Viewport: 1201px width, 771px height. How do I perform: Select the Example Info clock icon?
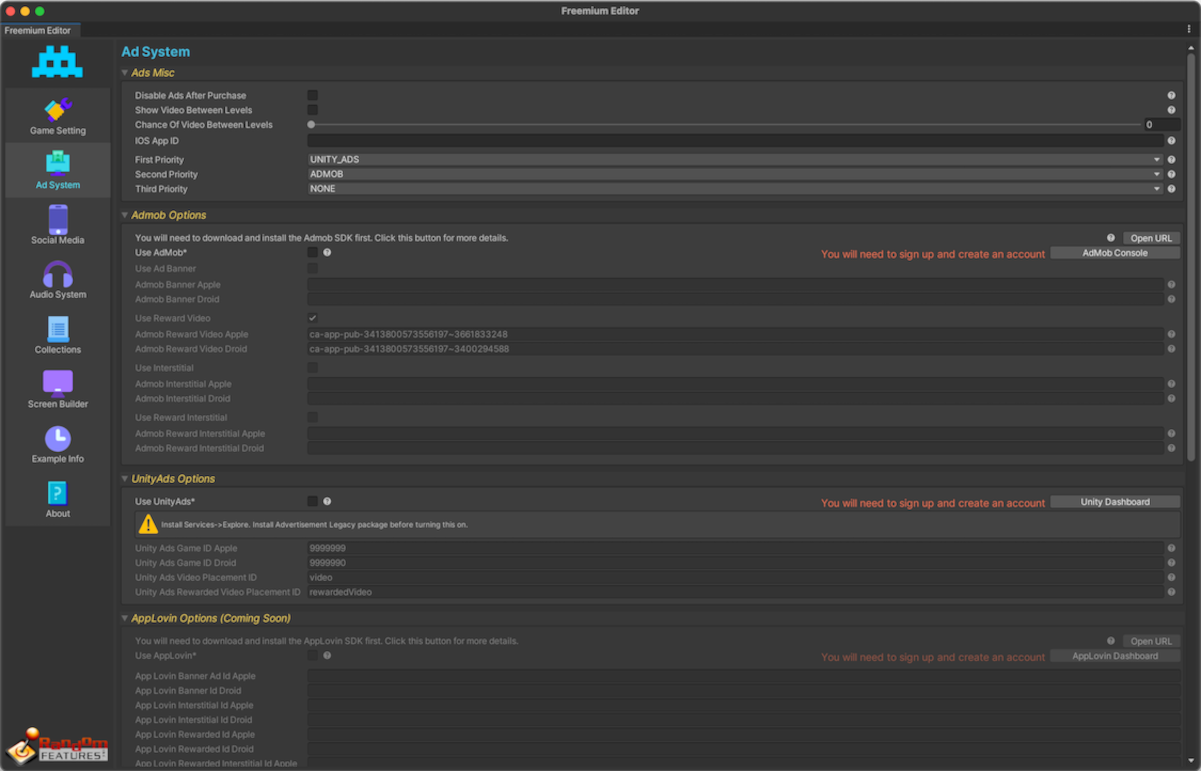57,438
